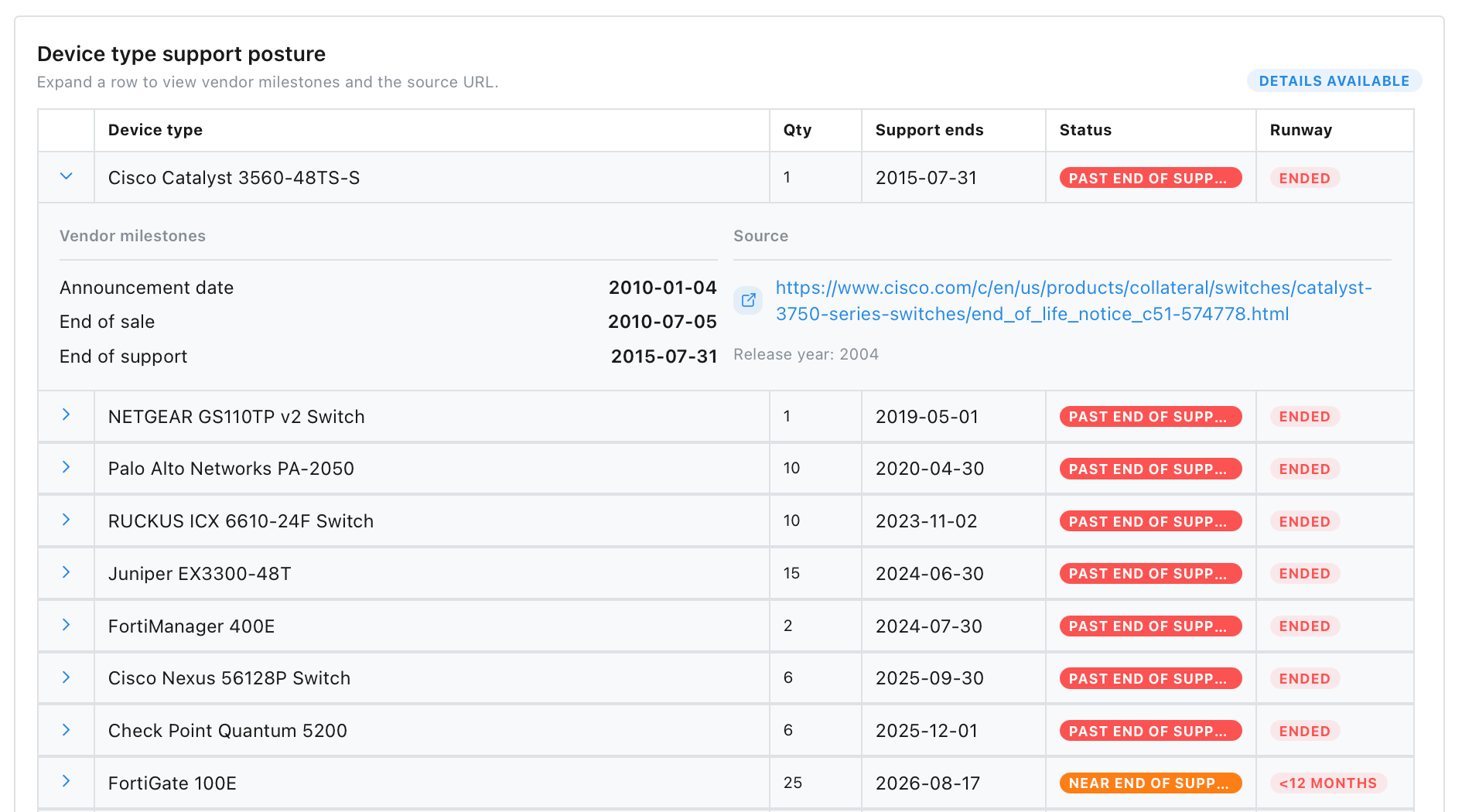This screenshot has height=812, width=1462.
Task: Click the <12 MONTHS runway pill
Action: [x=1327, y=783]
